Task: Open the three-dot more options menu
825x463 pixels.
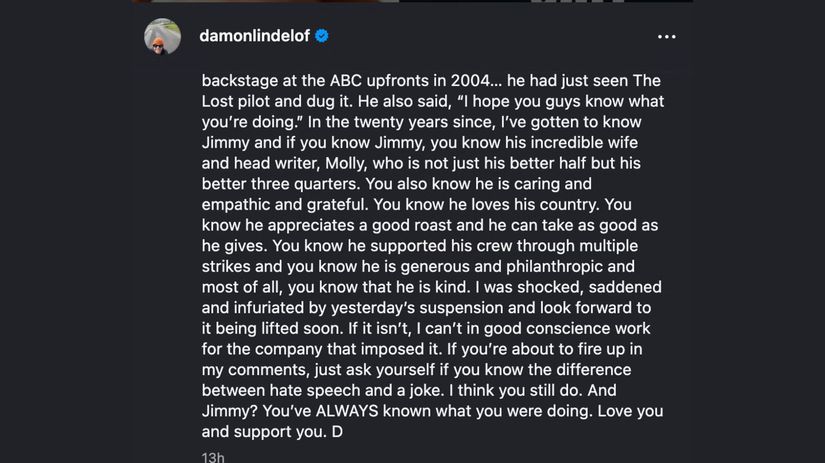Action: tap(666, 37)
